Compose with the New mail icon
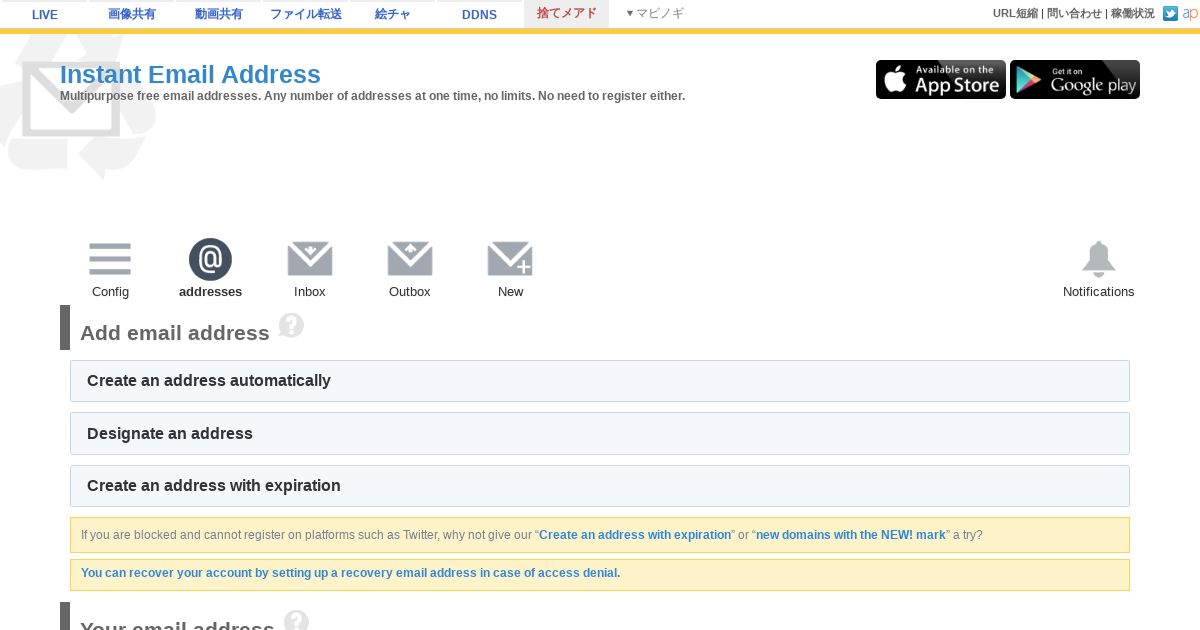The width and height of the screenshot is (1200, 630). (510, 259)
